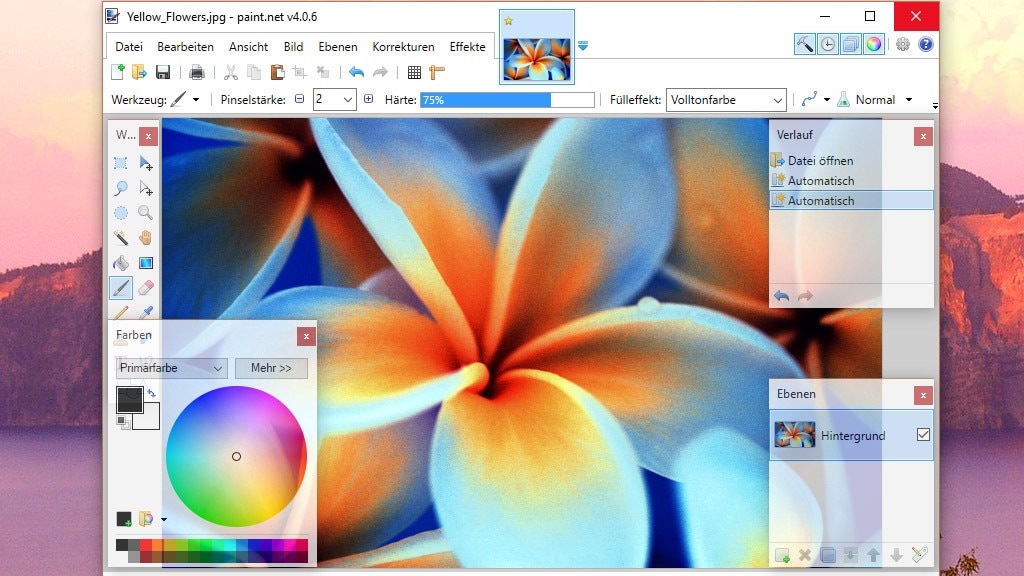Create a new image with the New icon
The image size is (1024, 576).
[118, 72]
